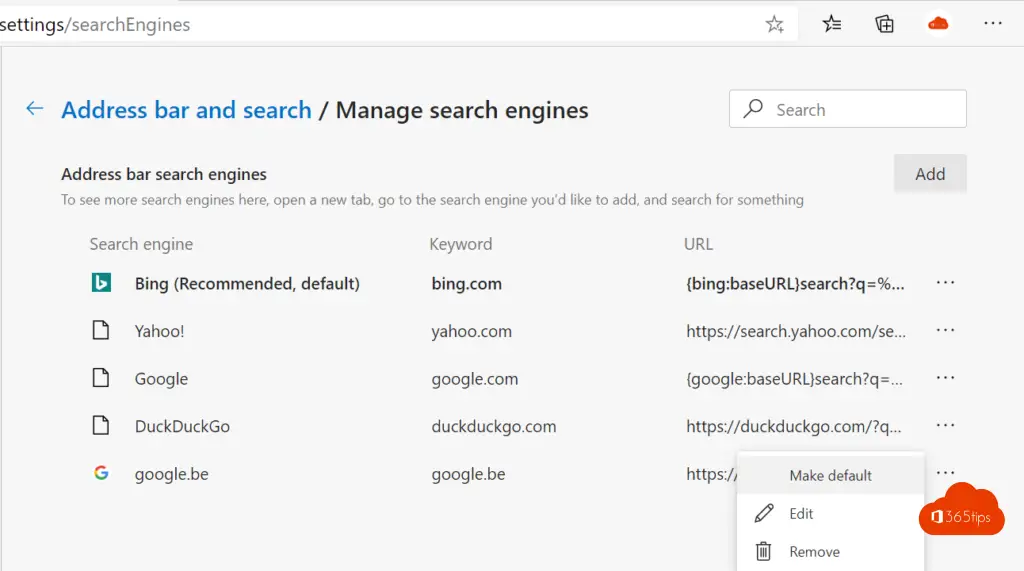Click the URL column header
The image size is (1024, 571).
(x=698, y=244)
